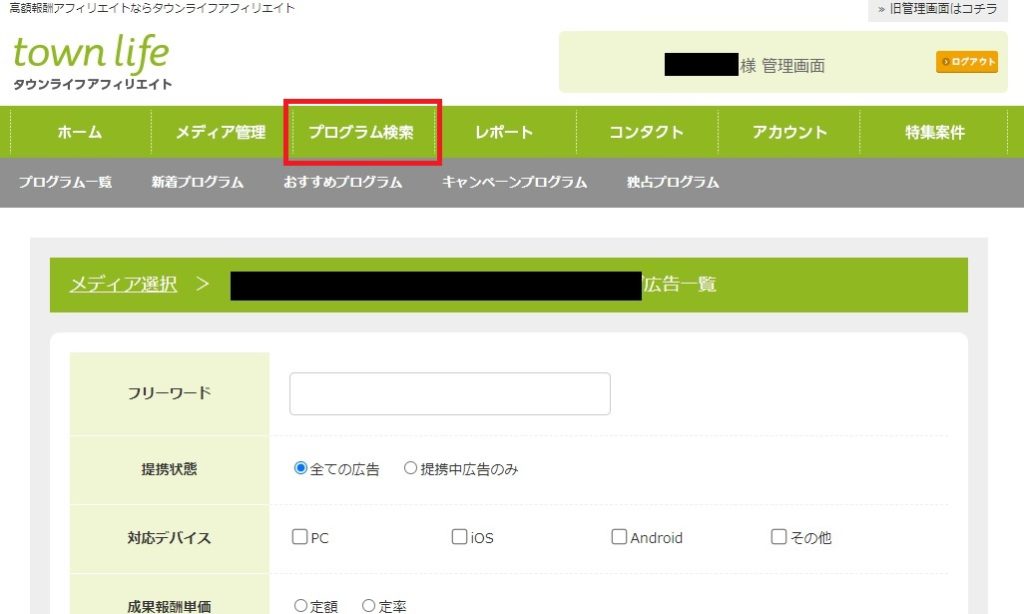Image resolution: width=1024 pixels, height=614 pixels.
Task: Open the メディア管理 menu tab
Action: [221, 132]
